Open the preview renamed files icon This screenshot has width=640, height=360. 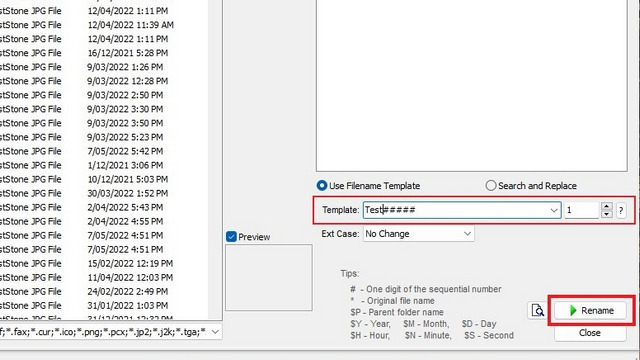538,311
